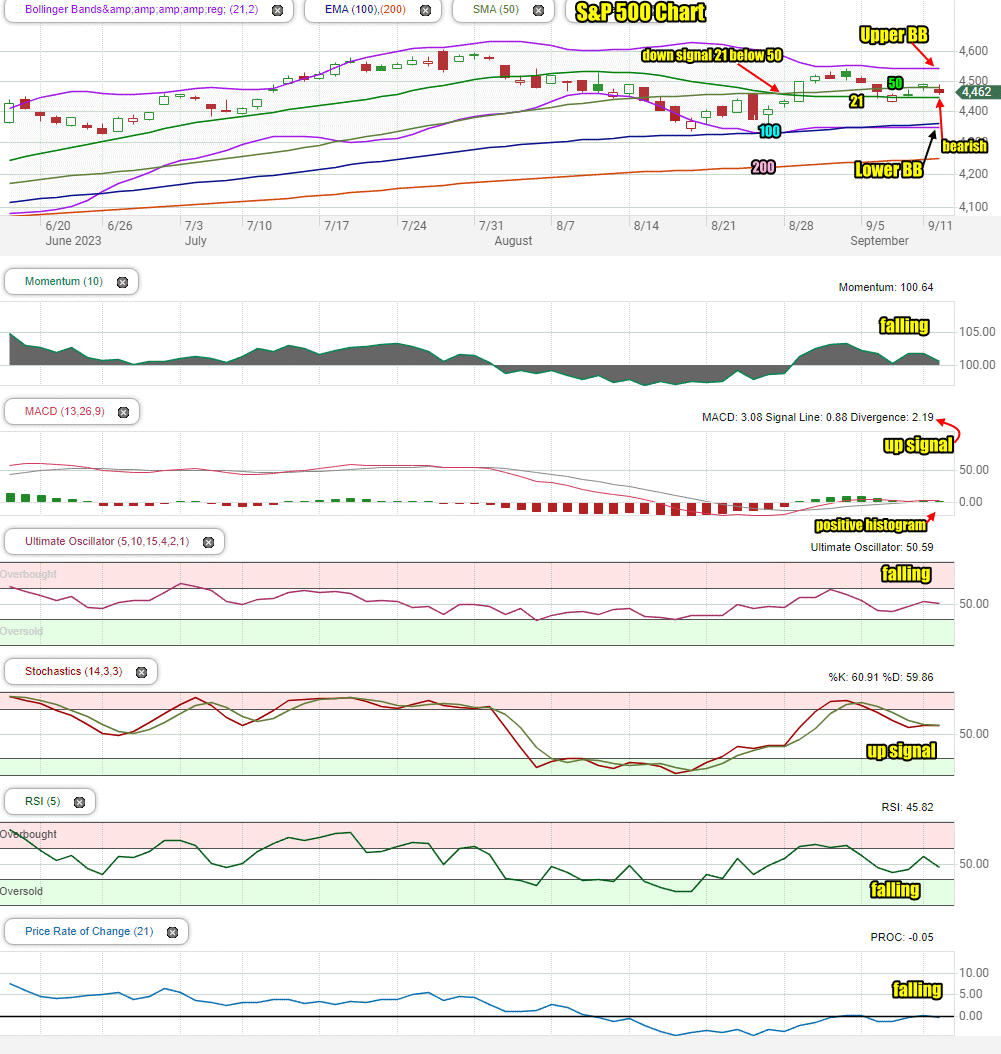This screenshot has height=1054, width=1001.
Task: Open EMA (100),(200) settings label
Action: point(365,9)
